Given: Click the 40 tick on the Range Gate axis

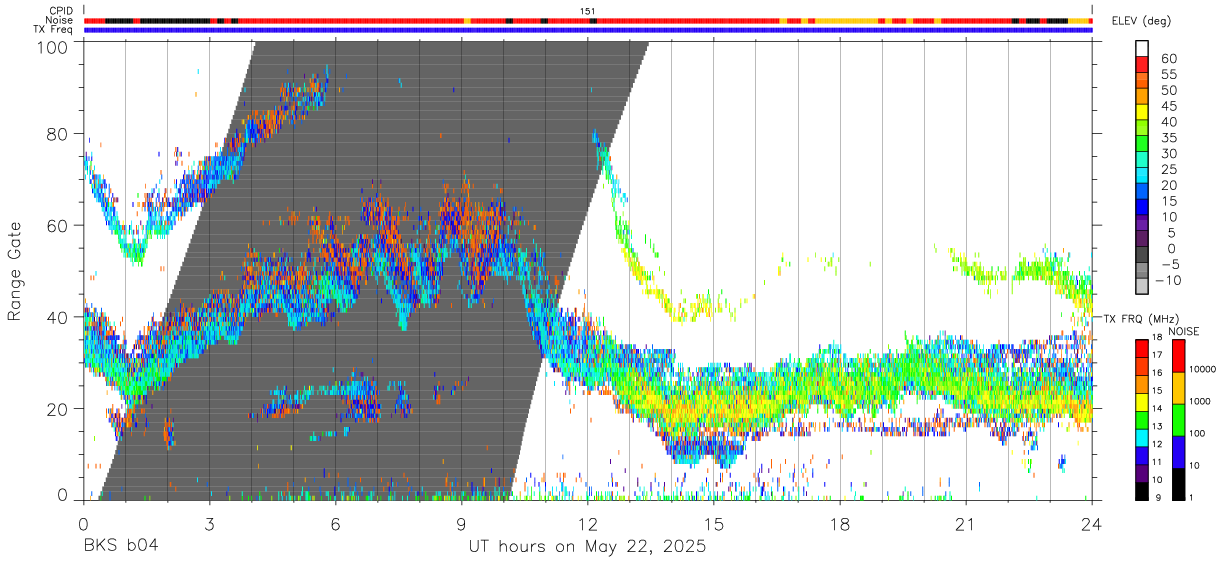Looking at the screenshot, I should pos(58,317).
